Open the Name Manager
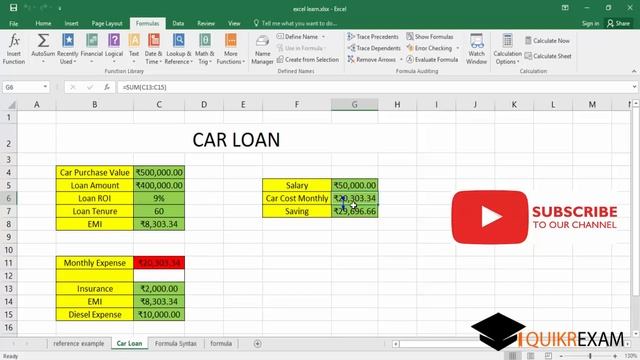 [x=262, y=49]
